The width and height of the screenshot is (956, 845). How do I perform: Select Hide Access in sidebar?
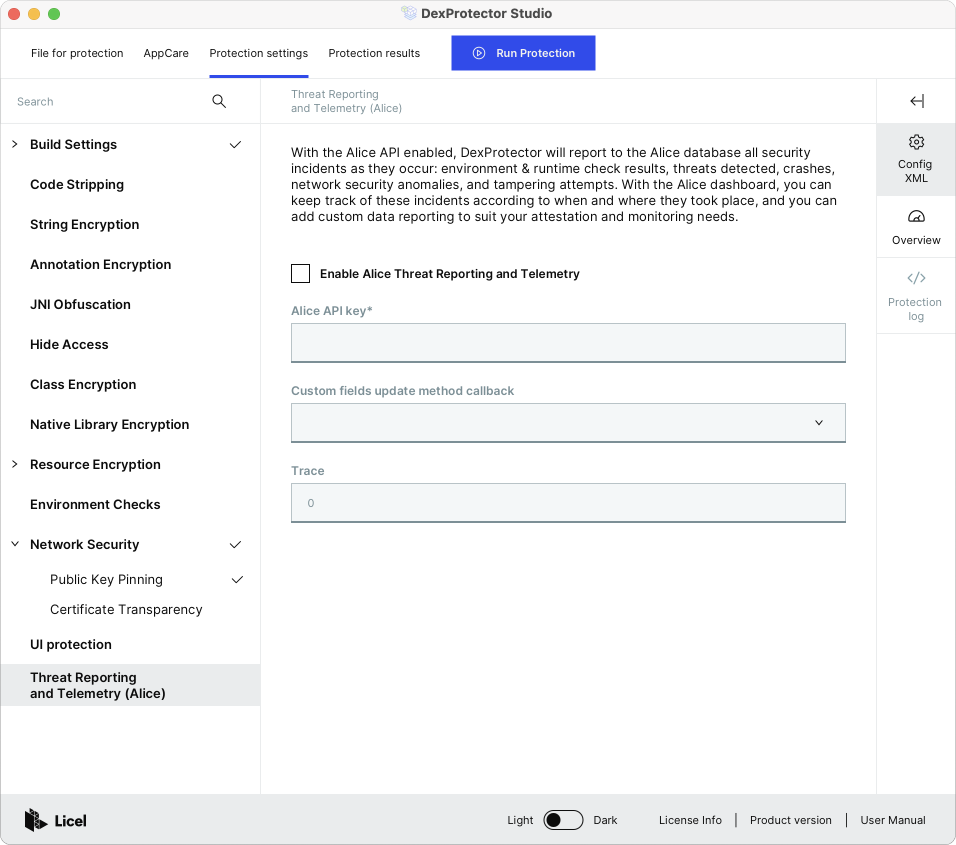click(70, 344)
